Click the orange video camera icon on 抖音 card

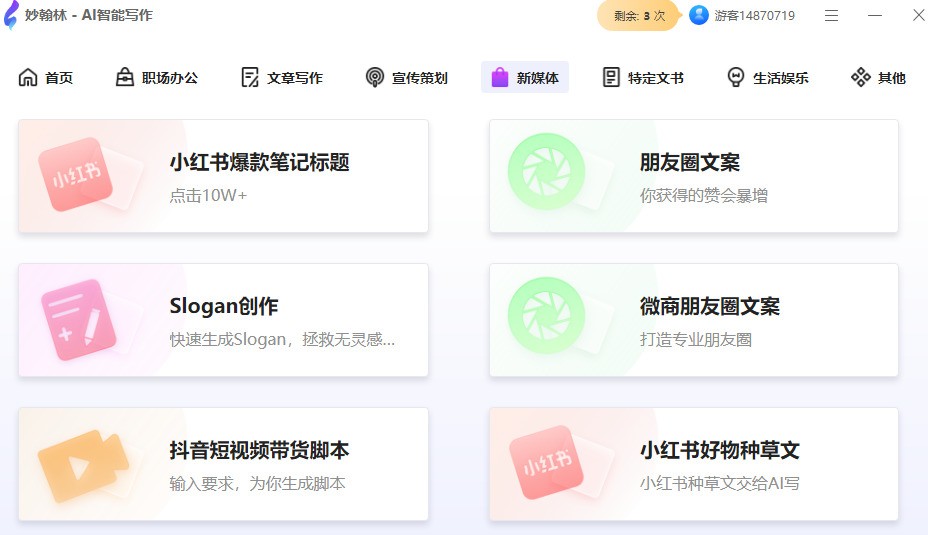coord(83,466)
